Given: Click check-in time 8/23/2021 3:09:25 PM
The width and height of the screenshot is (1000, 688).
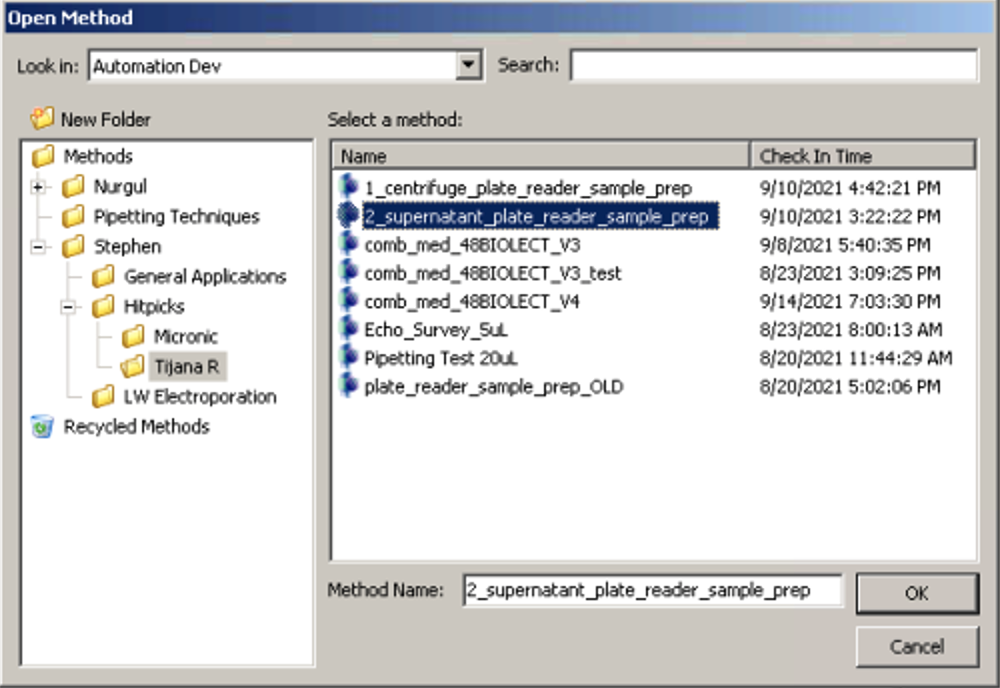Looking at the screenshot, I should tap(850, 273).
